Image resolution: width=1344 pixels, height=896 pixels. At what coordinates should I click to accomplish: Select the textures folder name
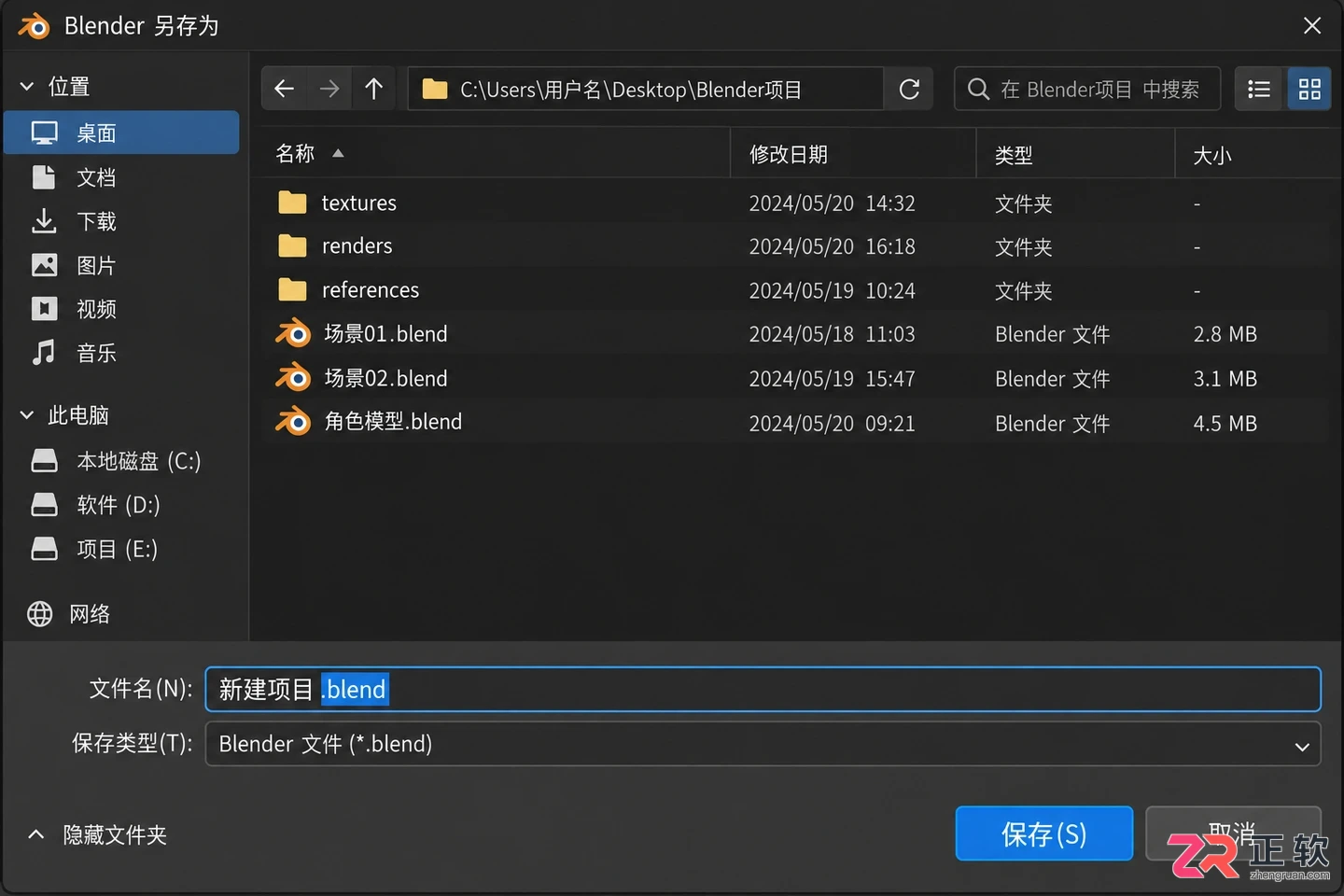pyautogui.click(x=359, y=203)
